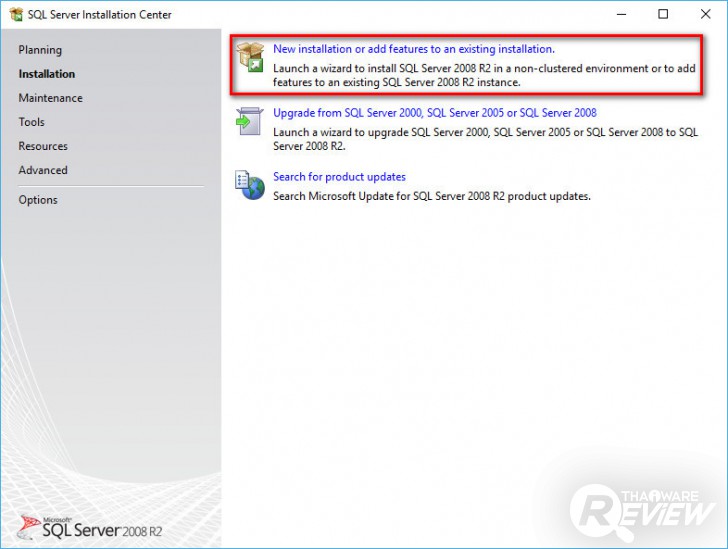Minimize the Installation Center window
Screen dimensions: 728x549
click(x=621, y=14)
